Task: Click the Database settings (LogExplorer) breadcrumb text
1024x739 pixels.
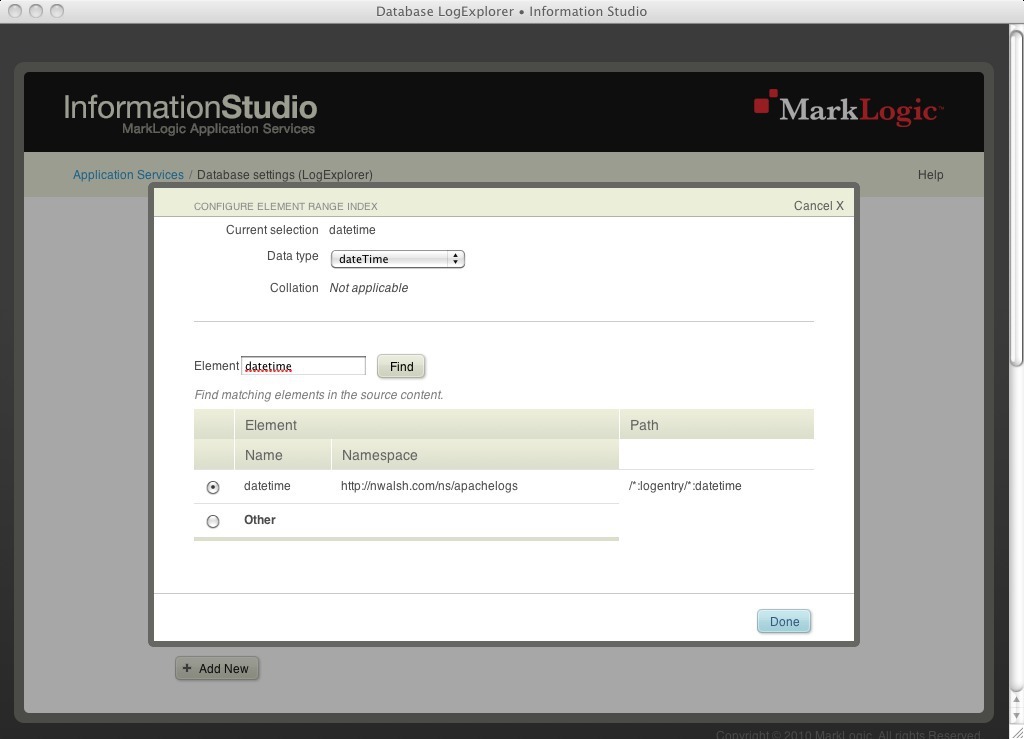Action: click(x=285, y=175)
